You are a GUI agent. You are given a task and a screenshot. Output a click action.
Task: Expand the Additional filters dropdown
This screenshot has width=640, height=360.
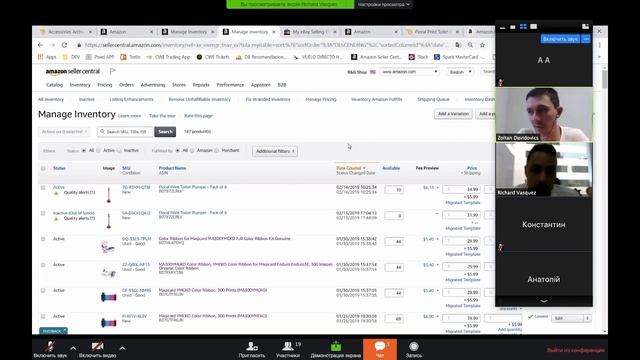click(275, 151)
